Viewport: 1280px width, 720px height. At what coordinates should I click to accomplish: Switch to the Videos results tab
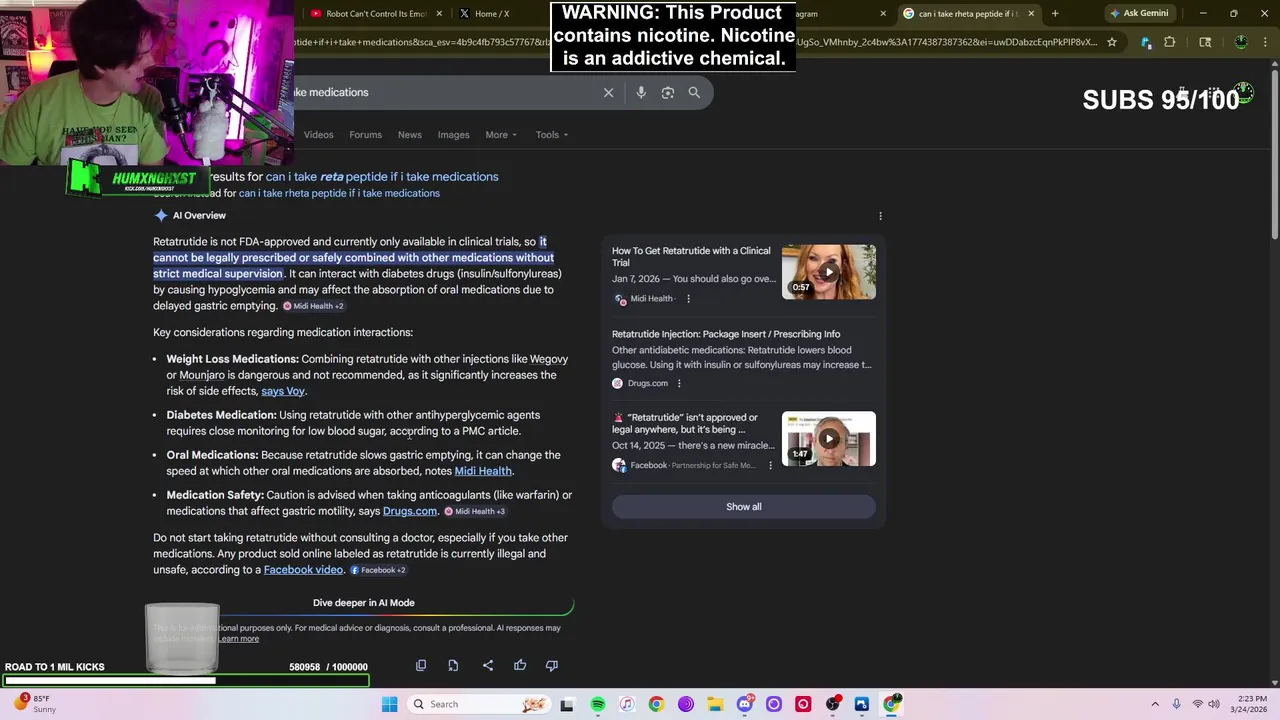tap(318, 135)
